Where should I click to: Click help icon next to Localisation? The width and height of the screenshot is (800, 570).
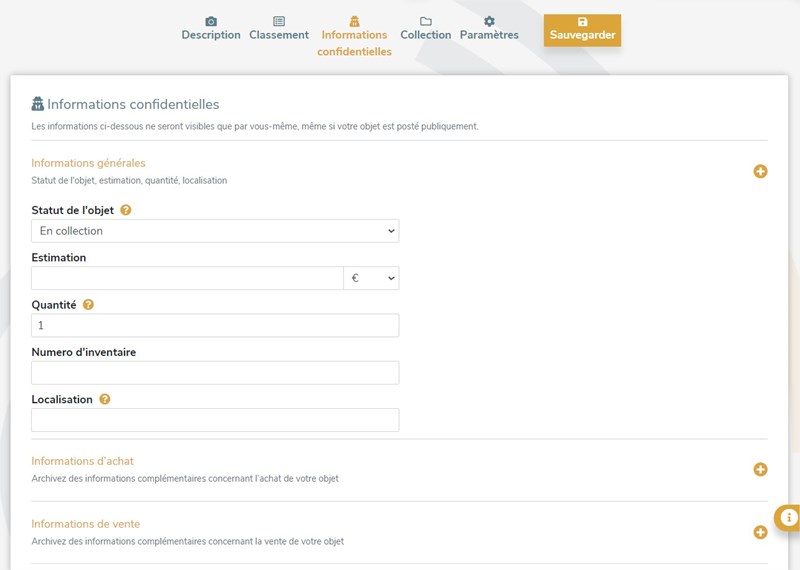pos(105,399)
